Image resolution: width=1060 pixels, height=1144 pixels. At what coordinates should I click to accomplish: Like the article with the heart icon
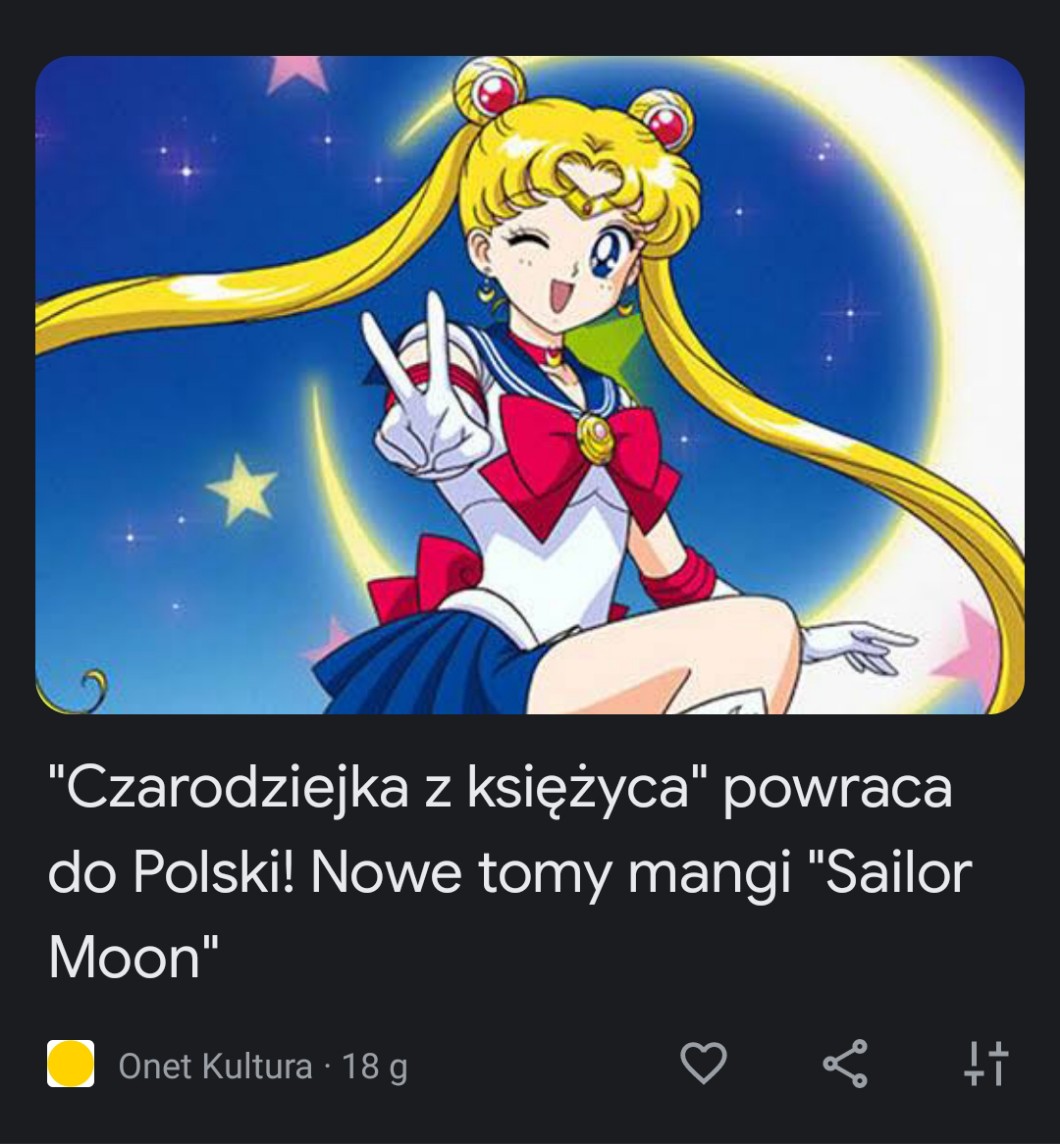(x=703, y=1063)
